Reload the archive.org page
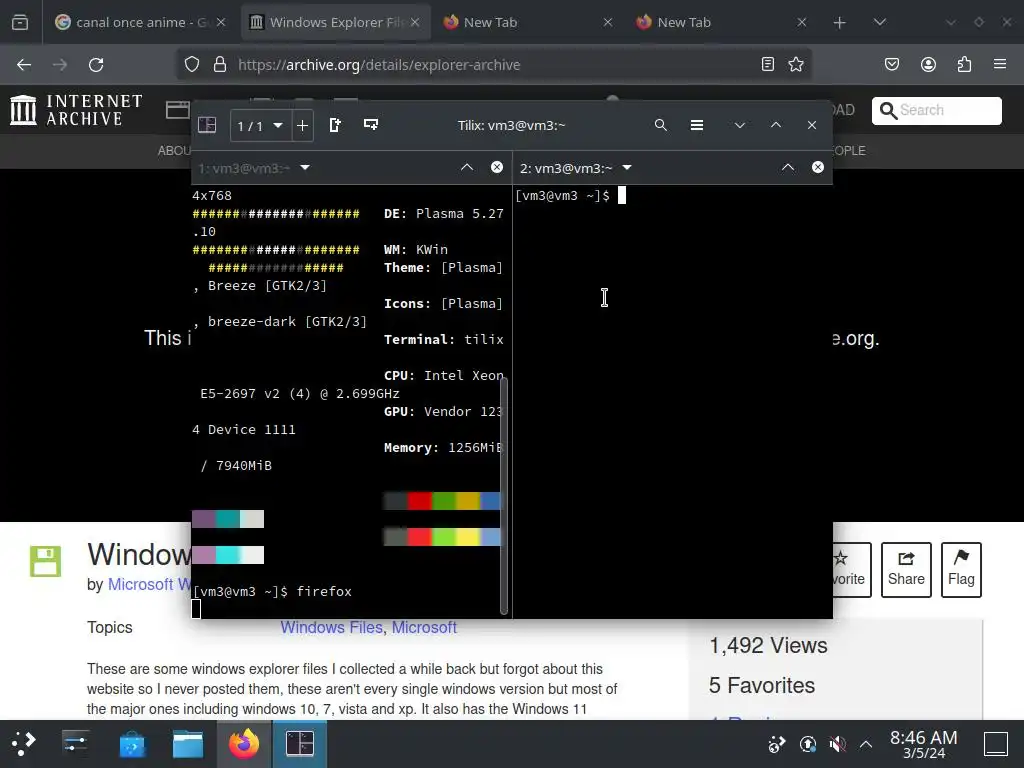Screen dimensions: 1024x768 pyautogui.click(x=96, y=65)
